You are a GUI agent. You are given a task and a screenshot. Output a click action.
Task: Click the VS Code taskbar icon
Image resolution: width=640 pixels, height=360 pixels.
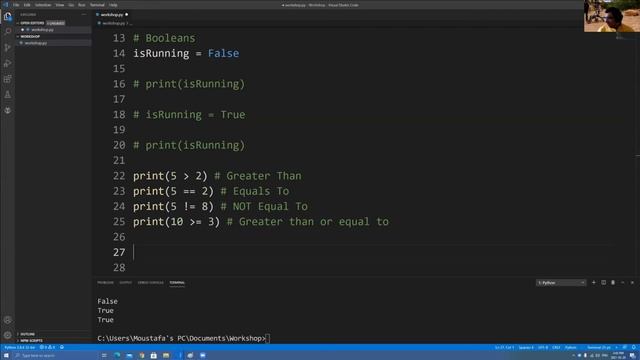(178, 356)
